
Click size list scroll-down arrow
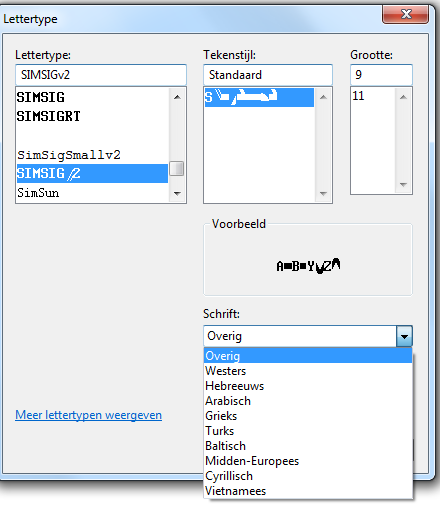point(403,185)
